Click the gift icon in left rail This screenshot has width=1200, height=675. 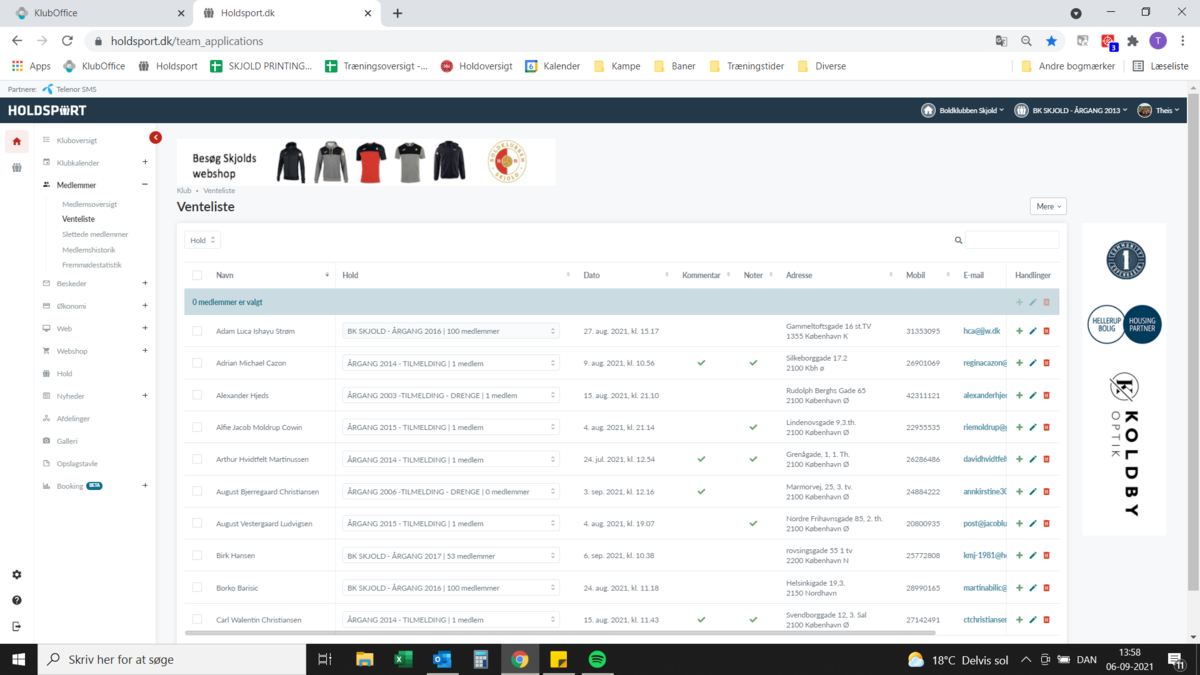(16, 168)
